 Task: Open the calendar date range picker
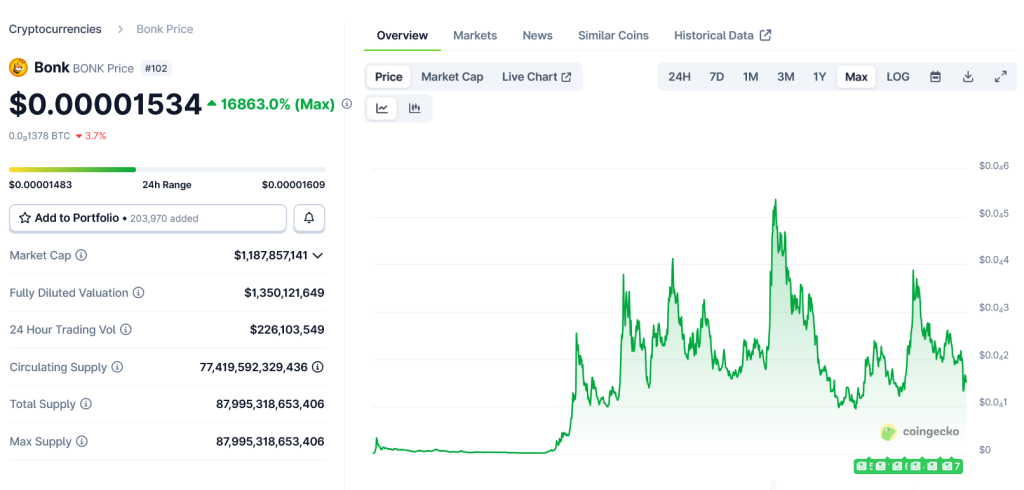pos(935,77)
